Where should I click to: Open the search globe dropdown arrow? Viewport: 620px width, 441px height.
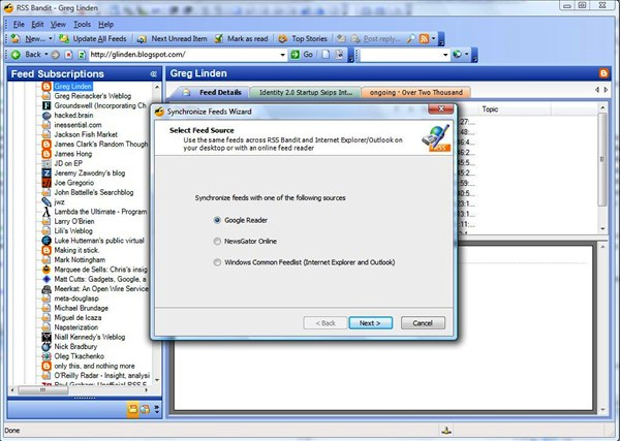pyautogui.click(x=467, y=55)
